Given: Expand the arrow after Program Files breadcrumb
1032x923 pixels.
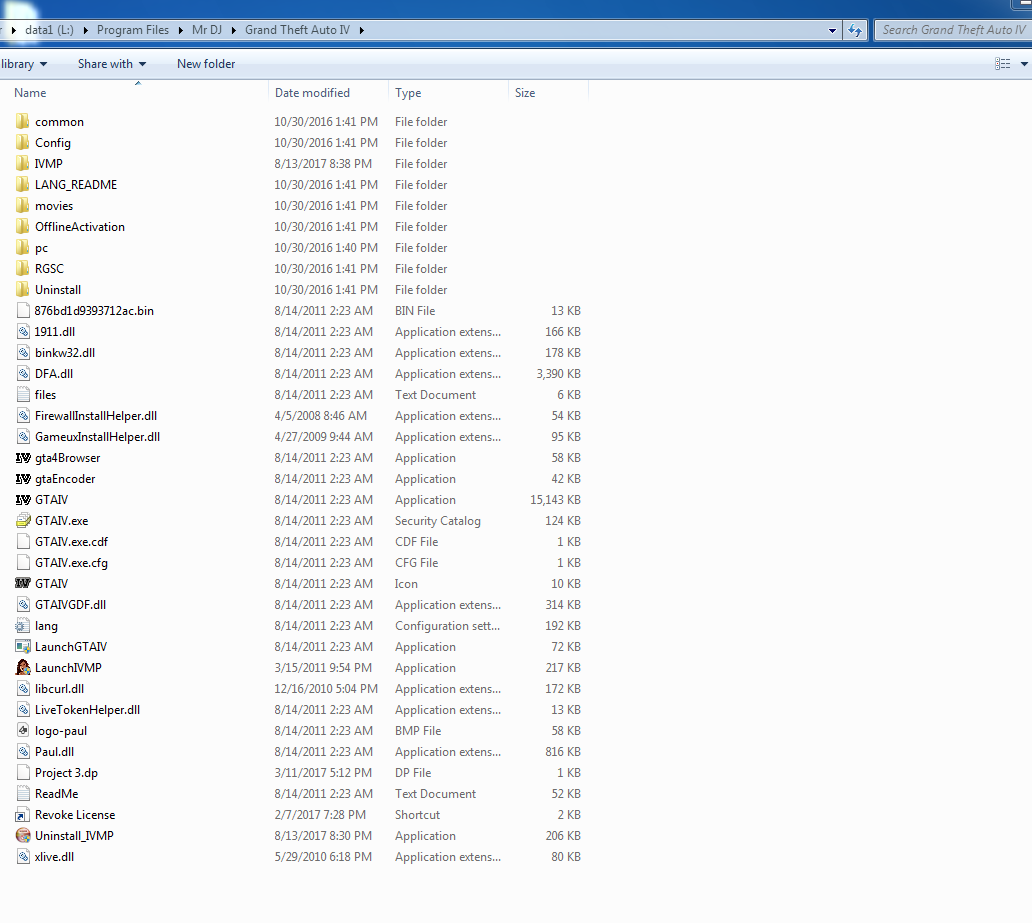Looking at the screenshot, I should (180, 30).
